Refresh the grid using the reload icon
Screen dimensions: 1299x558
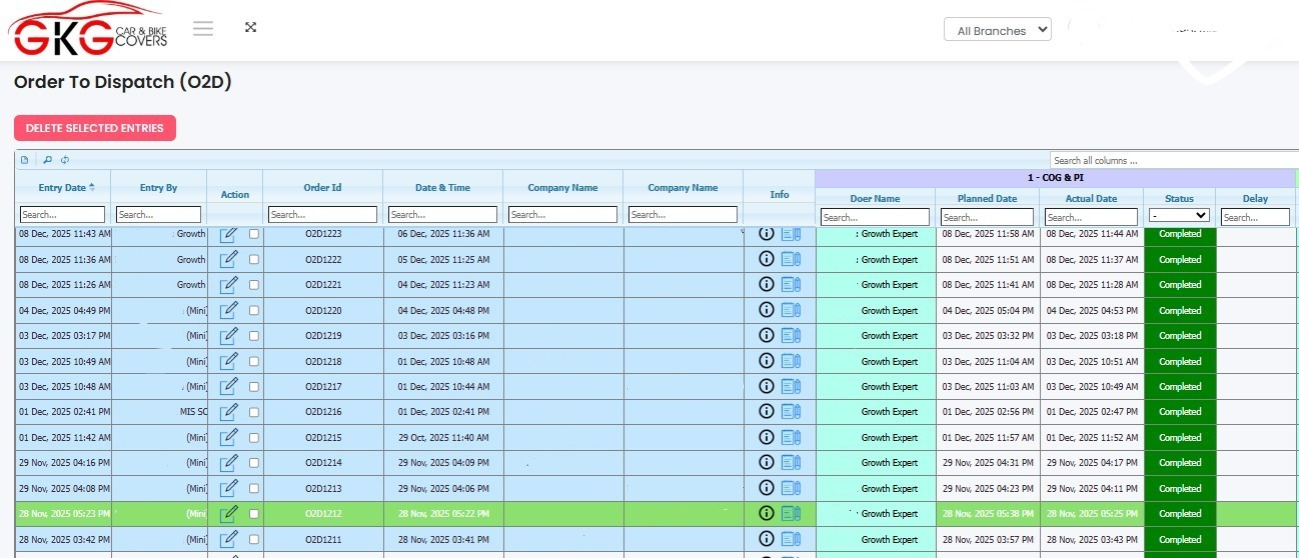click(x=64, y=160)
